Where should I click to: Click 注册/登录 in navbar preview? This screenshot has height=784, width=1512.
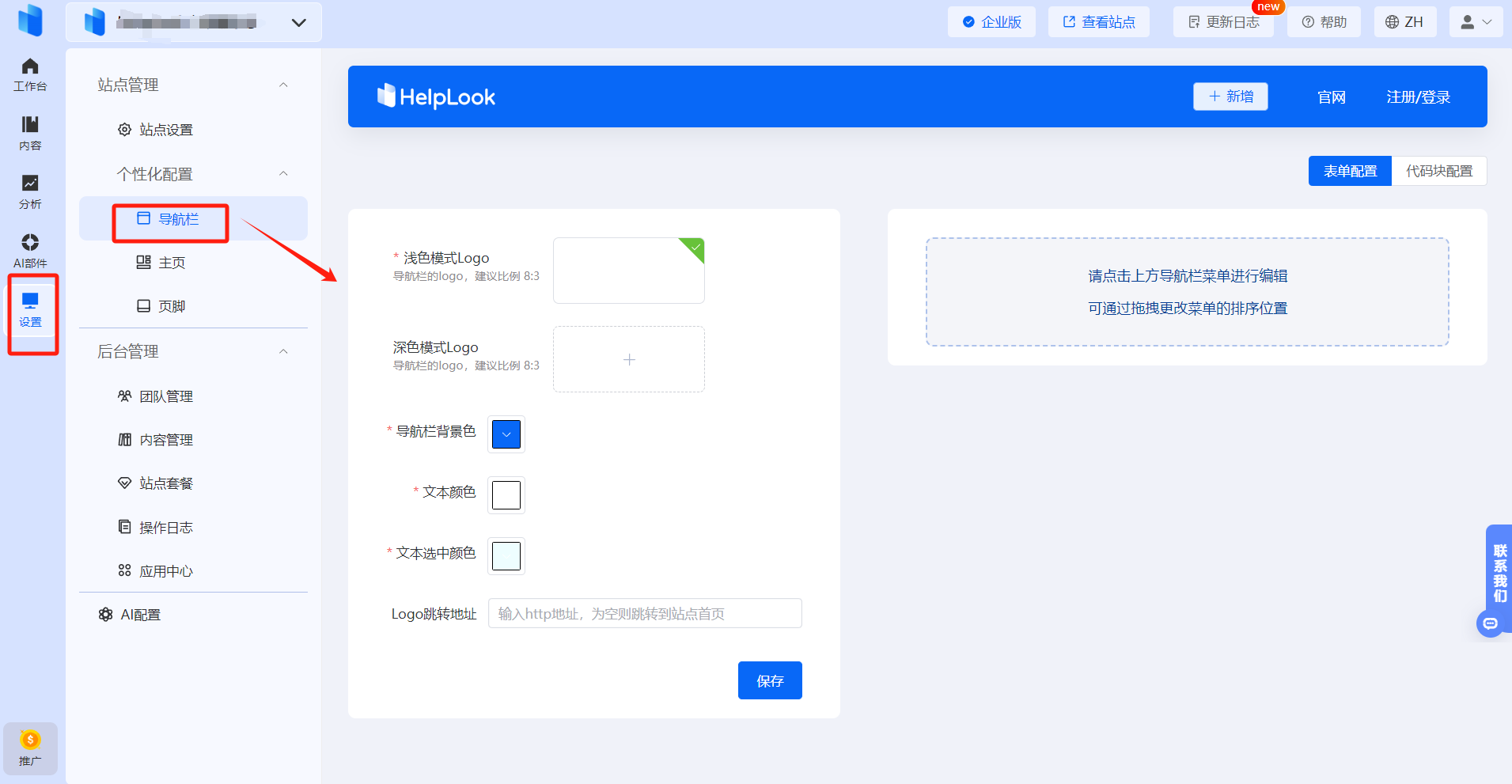1419,97
